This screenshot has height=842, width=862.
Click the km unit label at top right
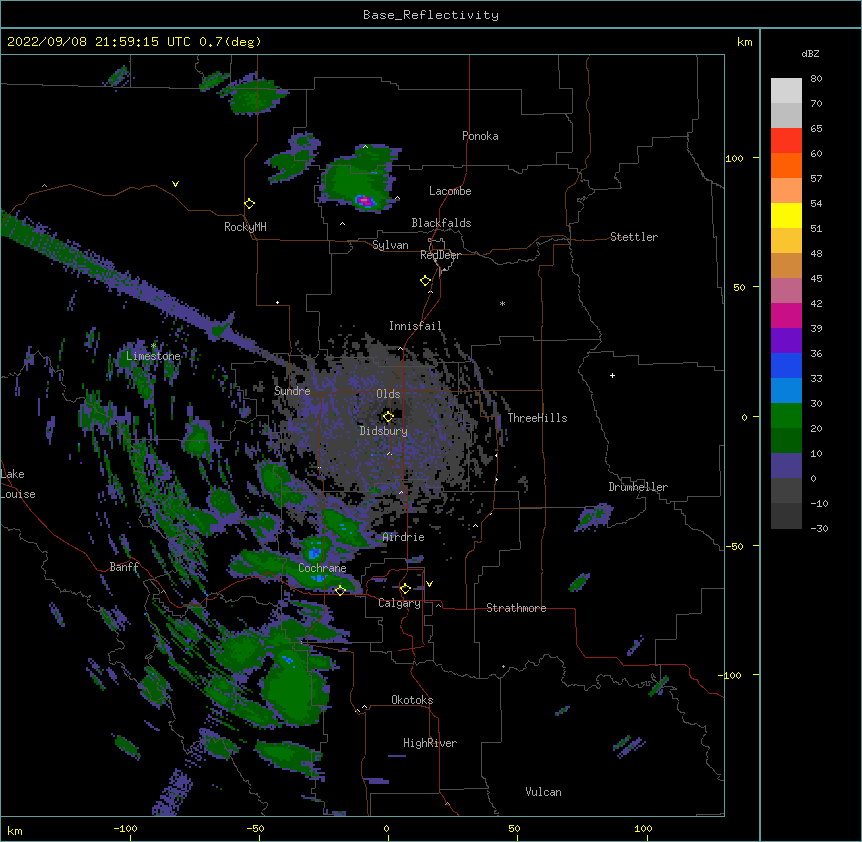coord(745,42)
